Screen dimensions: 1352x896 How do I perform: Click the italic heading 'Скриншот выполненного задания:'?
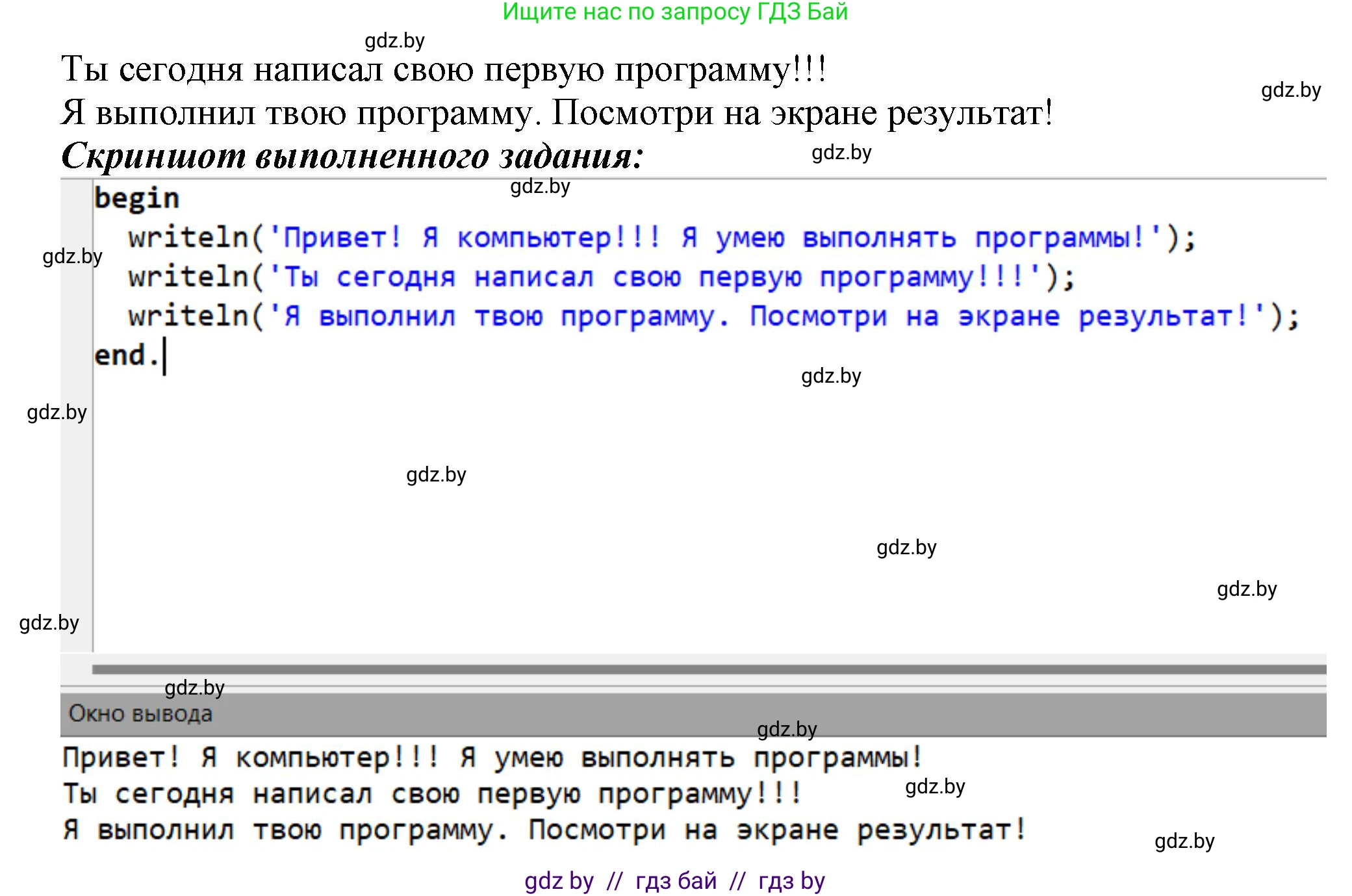351,156
